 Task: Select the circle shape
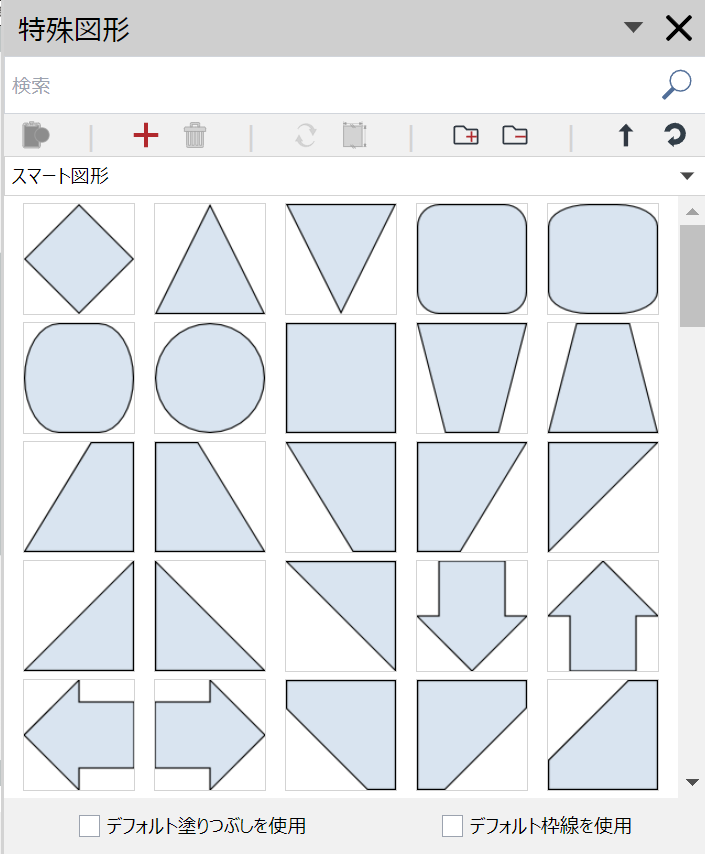click(x=210, y=378)
